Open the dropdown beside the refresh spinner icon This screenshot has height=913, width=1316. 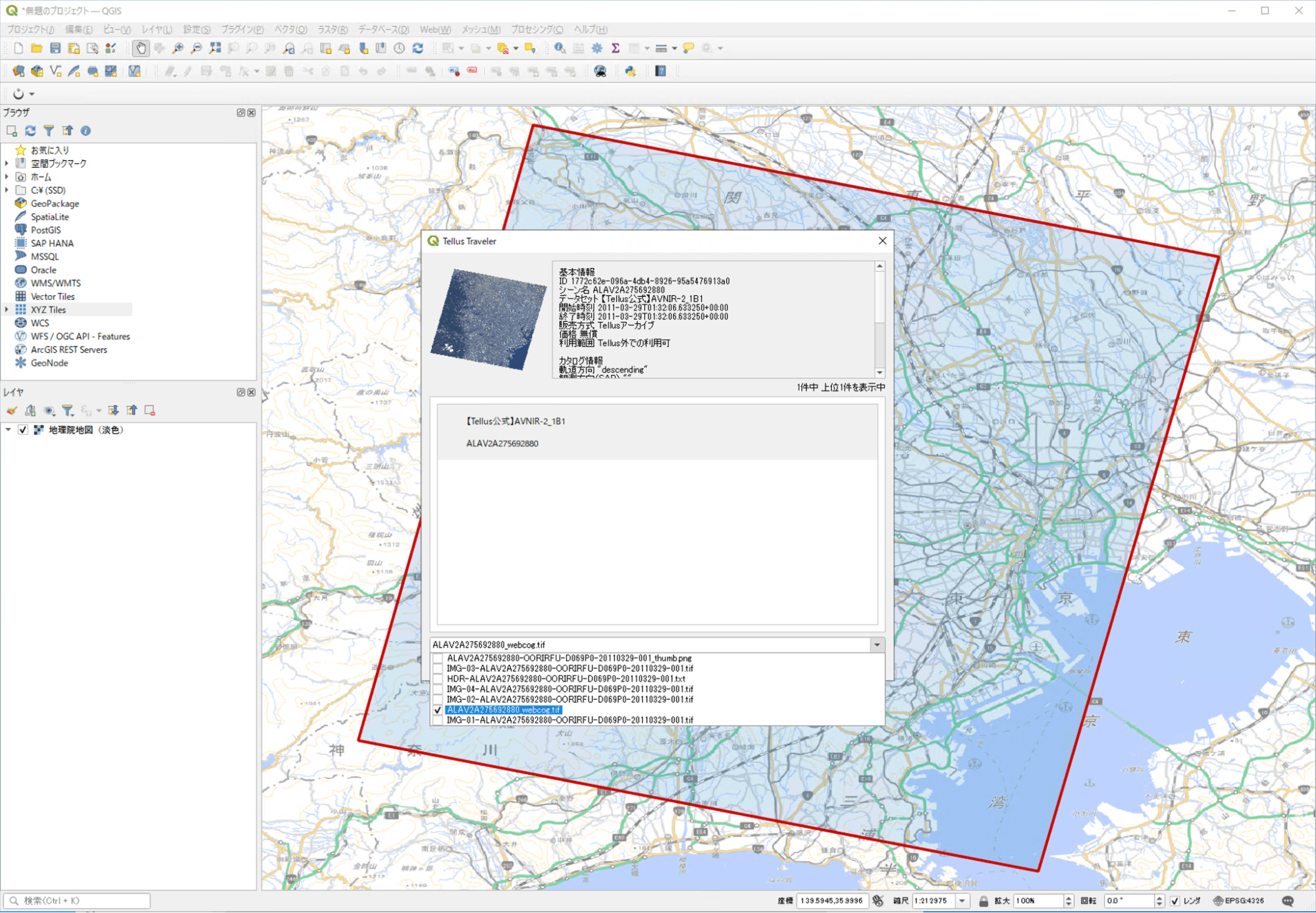pos(32,94)
